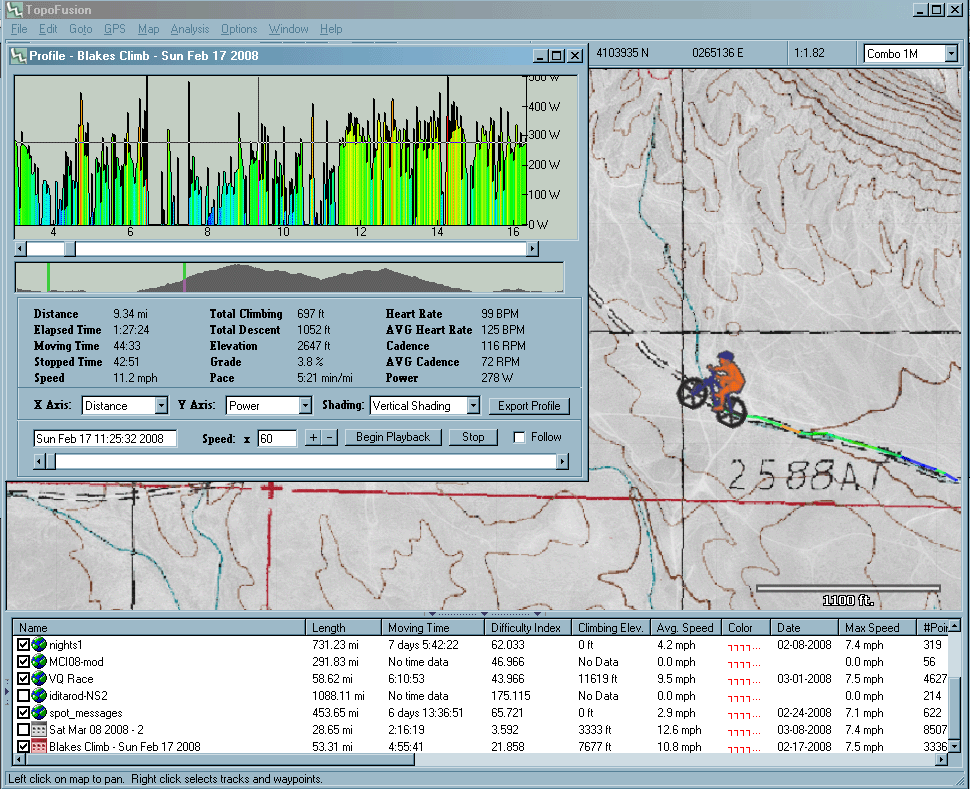Click the Begin Playback button
The height and width of the screenshot is (789, 970).
point(393,437)
